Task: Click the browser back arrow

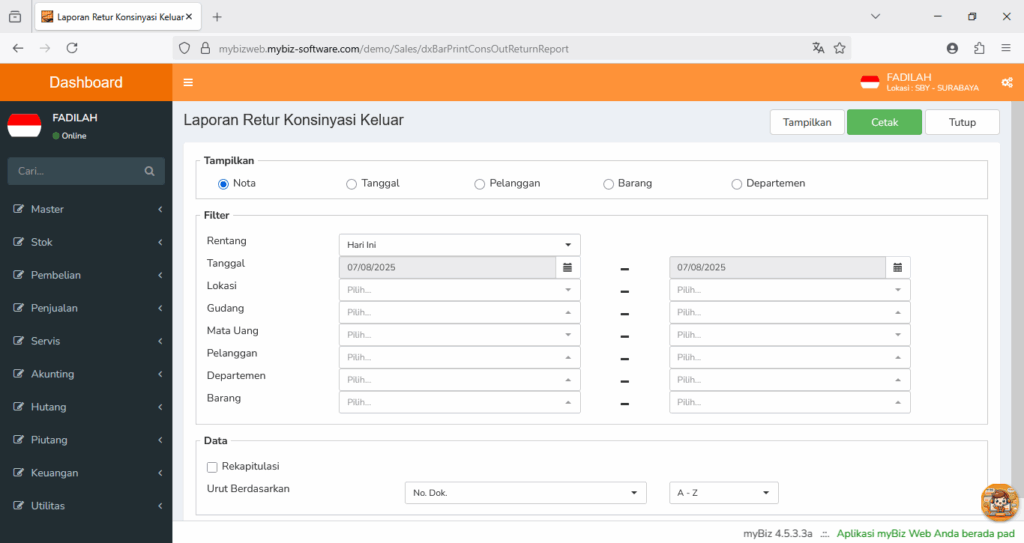Action: point(18,48)
